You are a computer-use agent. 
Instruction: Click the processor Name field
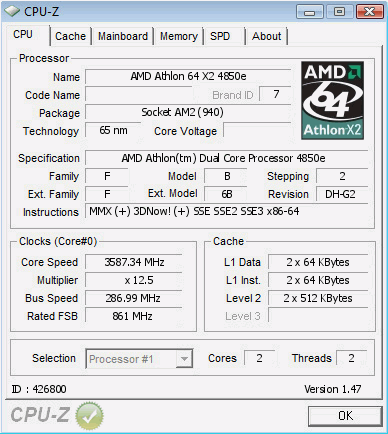[188, 77]
